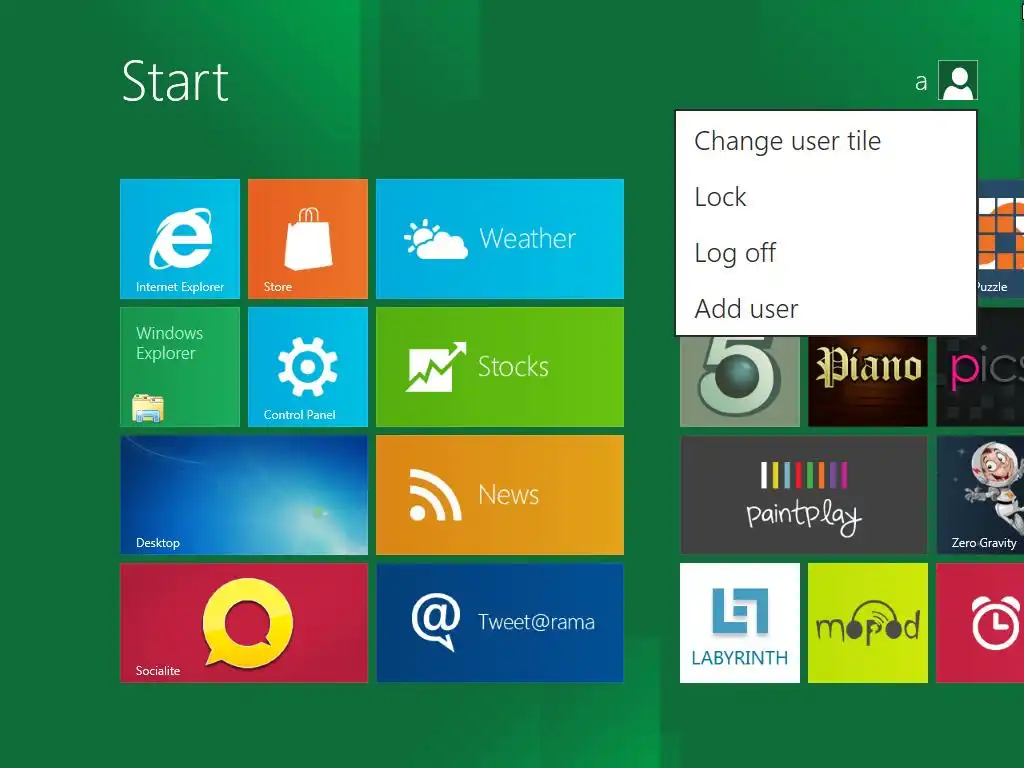The height and width of the screenshot is (768, 1024).
Task: Select Change user tile
Action: click(x=825, y=141)
